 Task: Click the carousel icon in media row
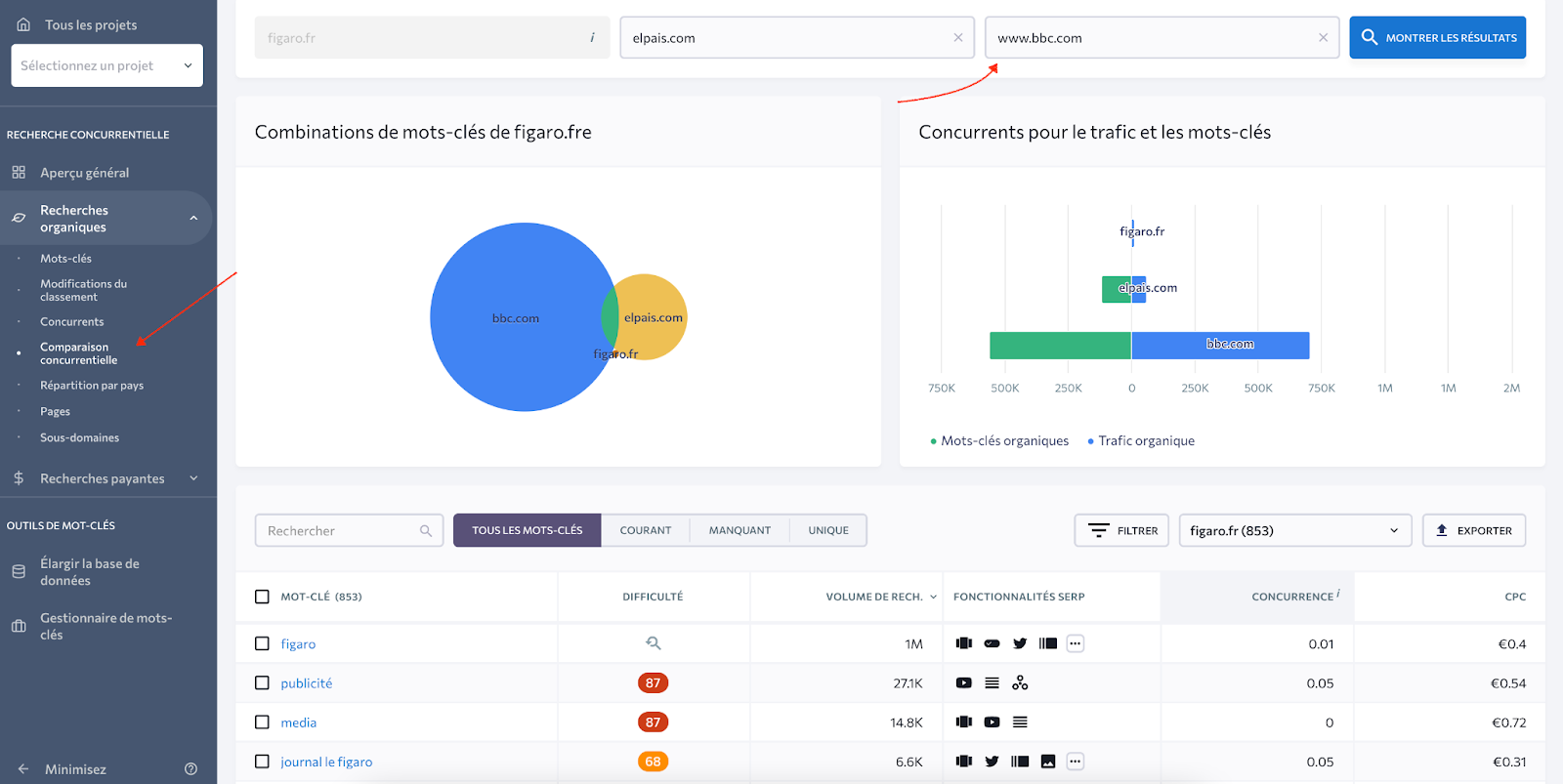pos(964,722)
